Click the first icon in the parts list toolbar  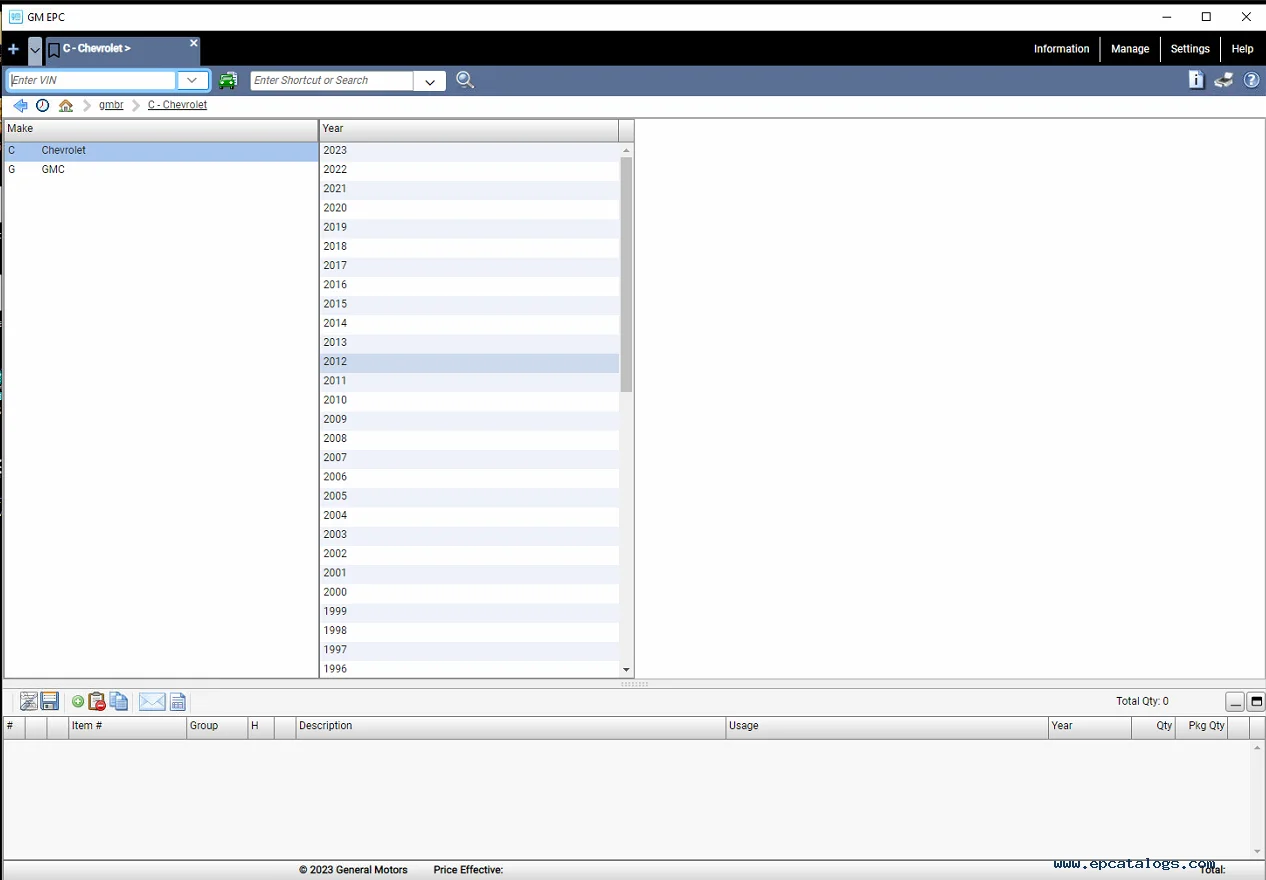(x=29, y=702)
